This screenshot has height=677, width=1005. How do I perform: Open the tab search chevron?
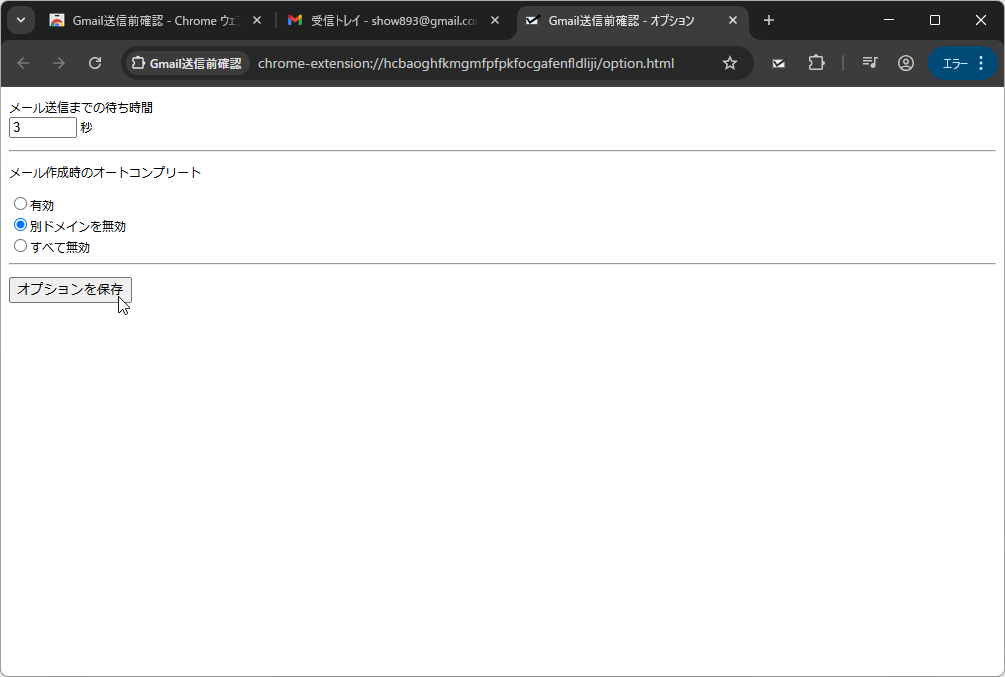20,19
